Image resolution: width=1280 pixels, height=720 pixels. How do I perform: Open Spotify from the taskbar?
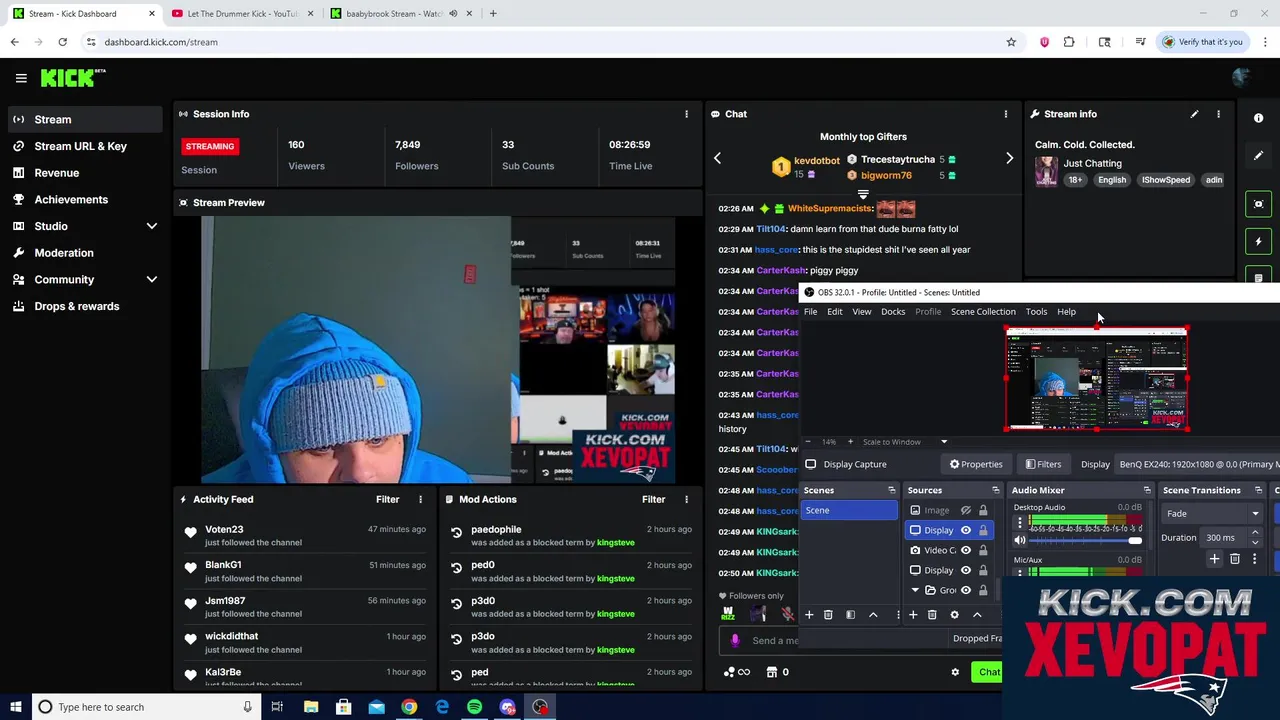click(475, 707)
